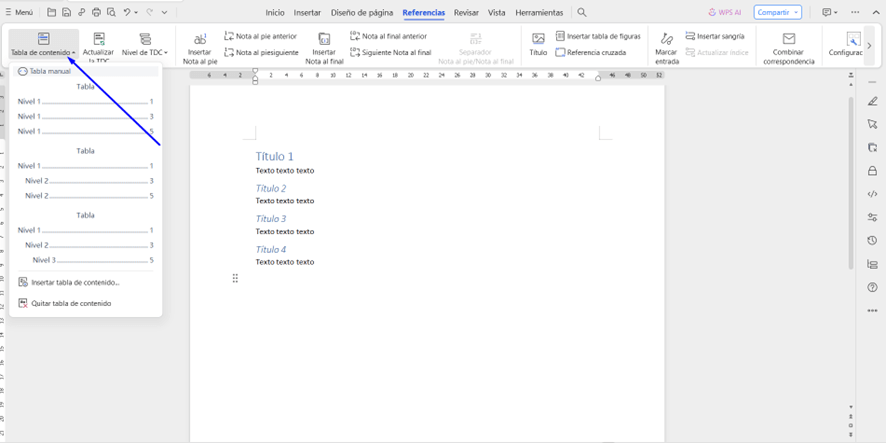The width and height of the screenshot is (886, 443).
Task: Click the Título 1 heading in document
Action: [x=275, y=157]
